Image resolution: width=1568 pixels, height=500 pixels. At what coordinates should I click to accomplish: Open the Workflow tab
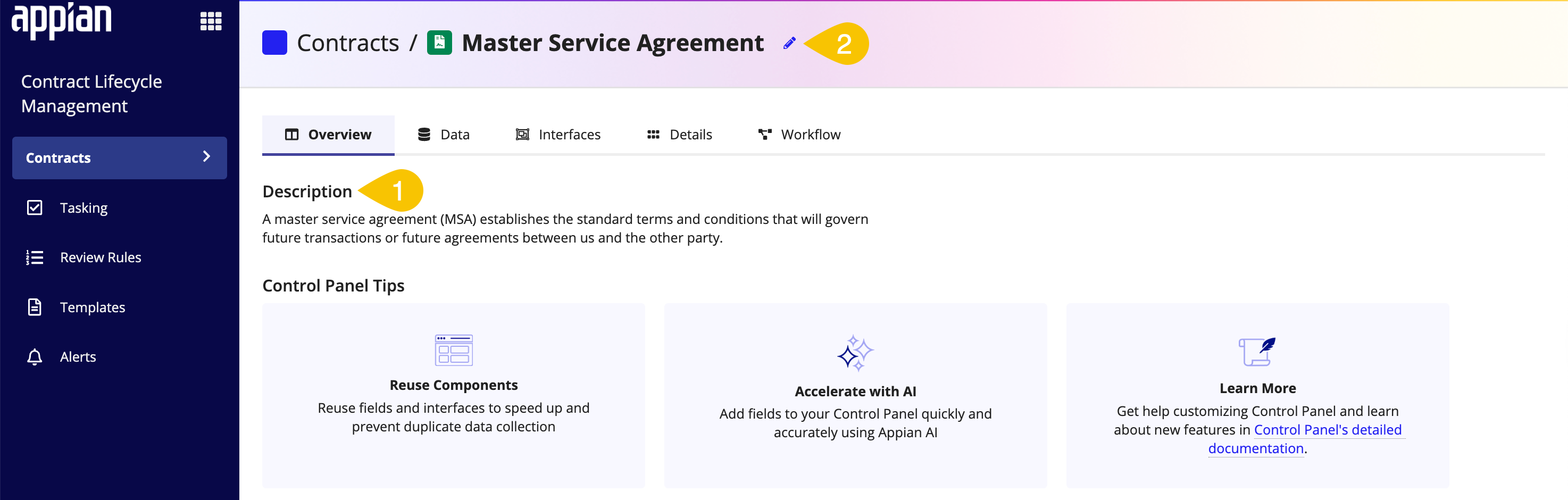click(799, 135)
